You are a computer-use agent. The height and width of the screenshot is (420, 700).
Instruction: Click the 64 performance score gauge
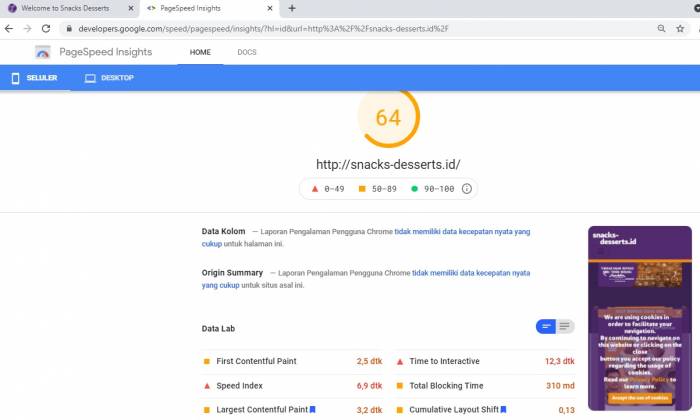point(388,118)
